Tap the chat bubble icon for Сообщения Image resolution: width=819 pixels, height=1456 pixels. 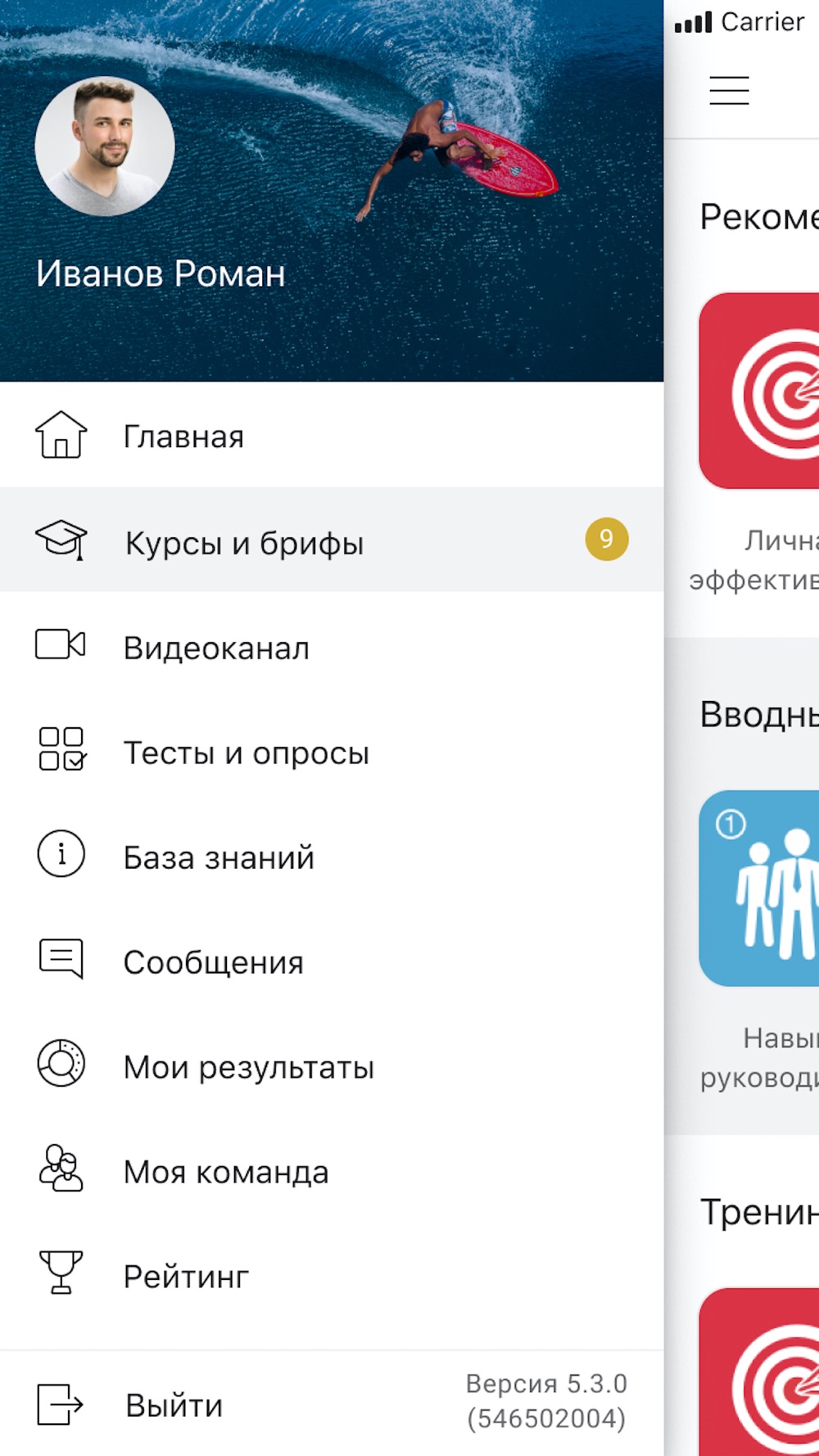click(x=61, y=958)
